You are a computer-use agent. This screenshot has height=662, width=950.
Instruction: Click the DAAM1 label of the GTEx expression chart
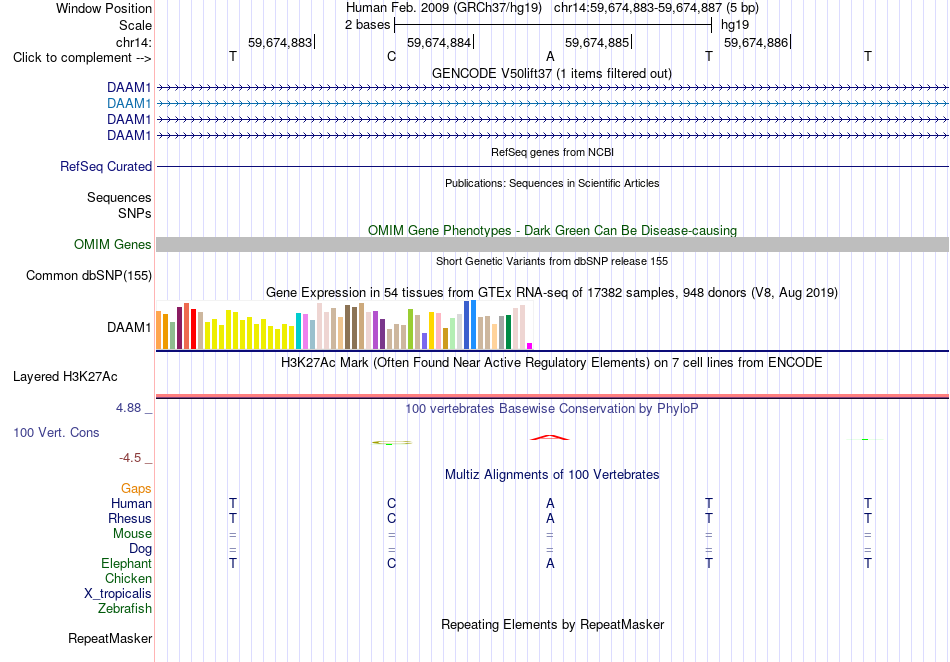coord(129,328)
